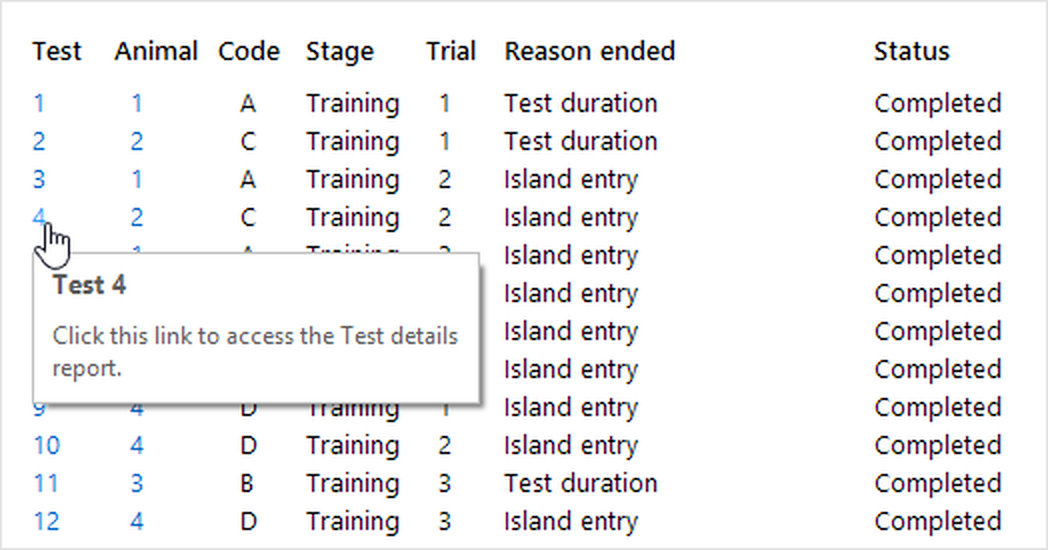The height and width of the screenshot is (550, 1048).
Task: Open Animal 2 link in Test 2 row
Action: pyautogui.click(x=136, y=142)
